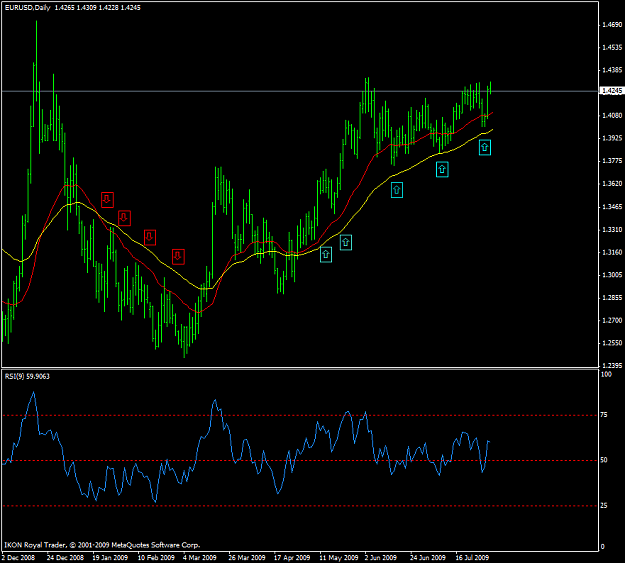Click the 26 Mar 2009 date label

(x=247, y=557)
